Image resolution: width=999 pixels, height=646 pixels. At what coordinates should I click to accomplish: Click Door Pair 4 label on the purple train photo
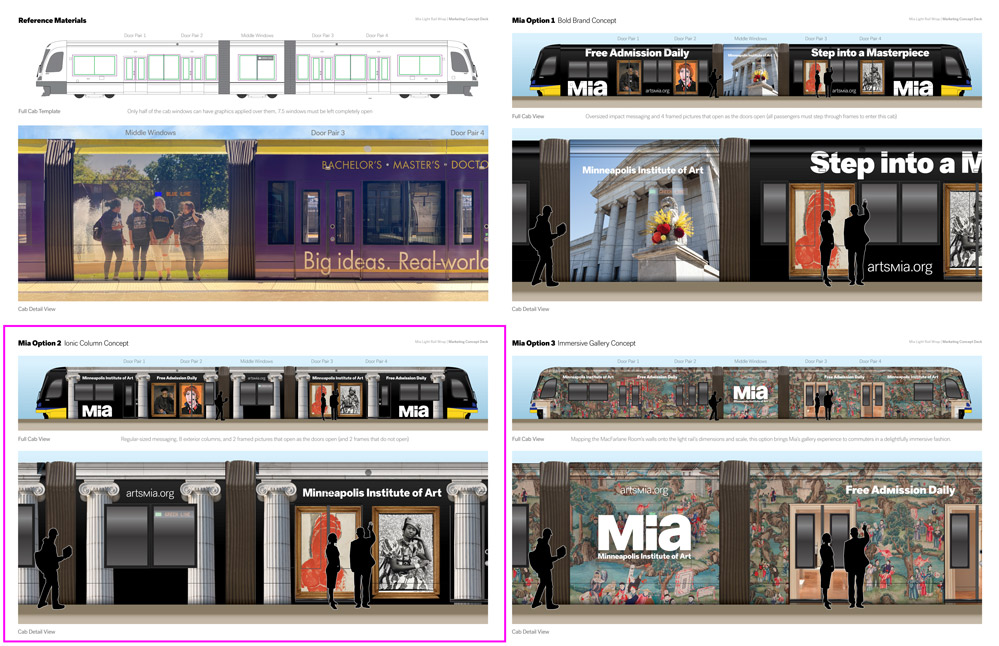click(467, 133)
